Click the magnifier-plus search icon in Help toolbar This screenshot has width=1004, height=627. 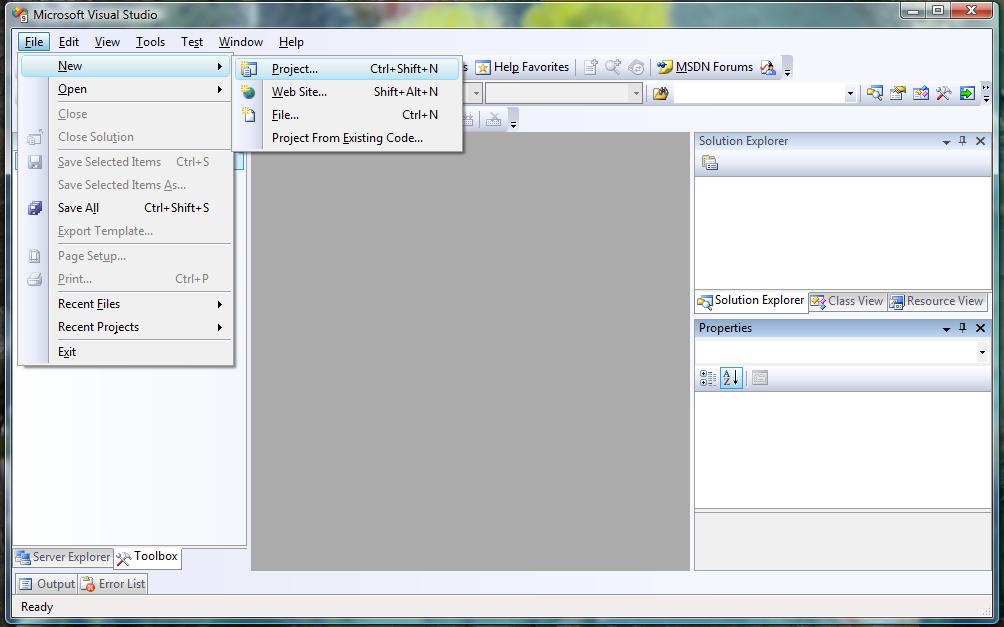click(613, 67)
